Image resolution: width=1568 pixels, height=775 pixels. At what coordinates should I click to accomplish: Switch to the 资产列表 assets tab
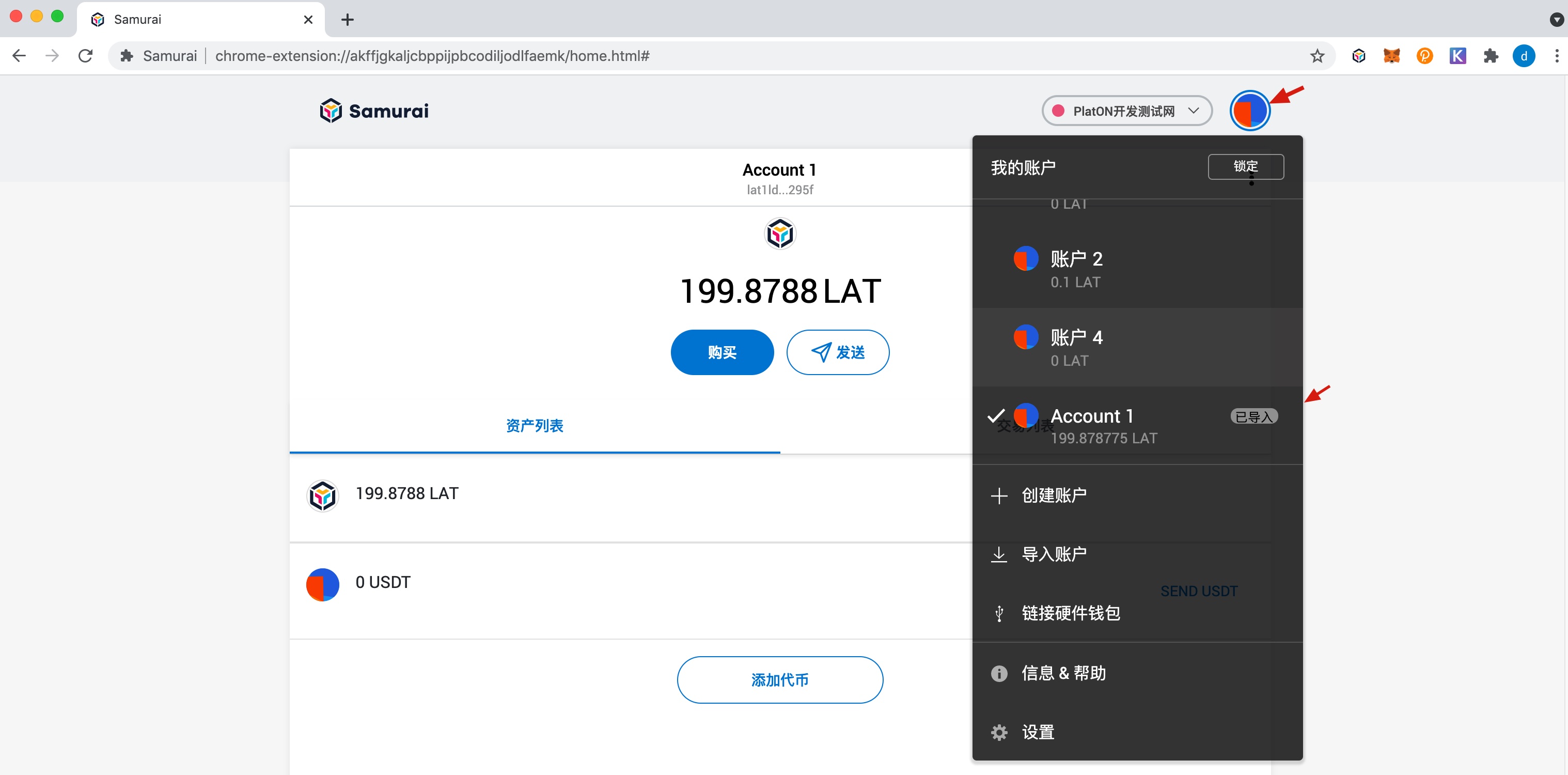[535, 426]
